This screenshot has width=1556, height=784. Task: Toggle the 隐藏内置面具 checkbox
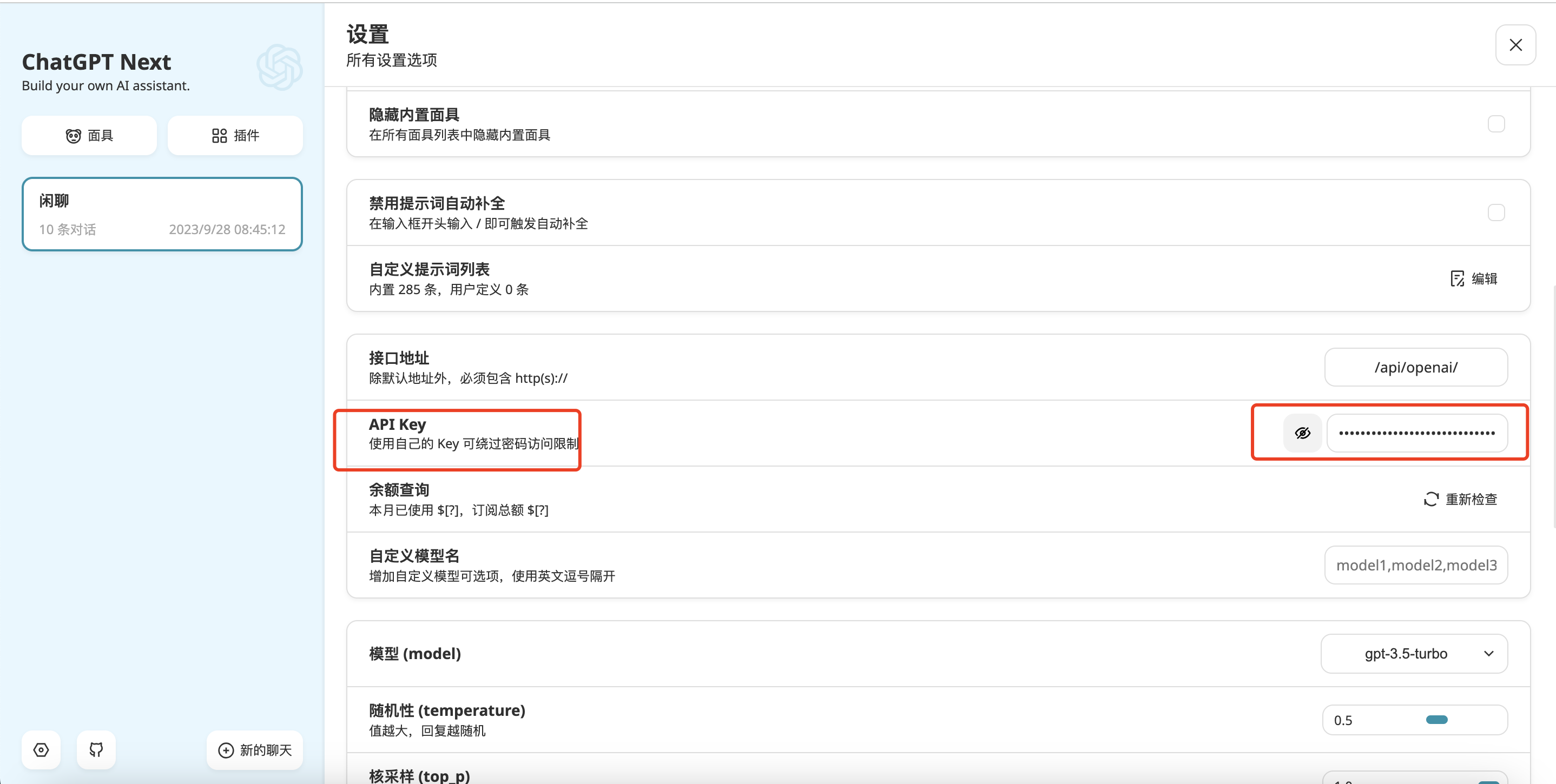coord(1496,124)
